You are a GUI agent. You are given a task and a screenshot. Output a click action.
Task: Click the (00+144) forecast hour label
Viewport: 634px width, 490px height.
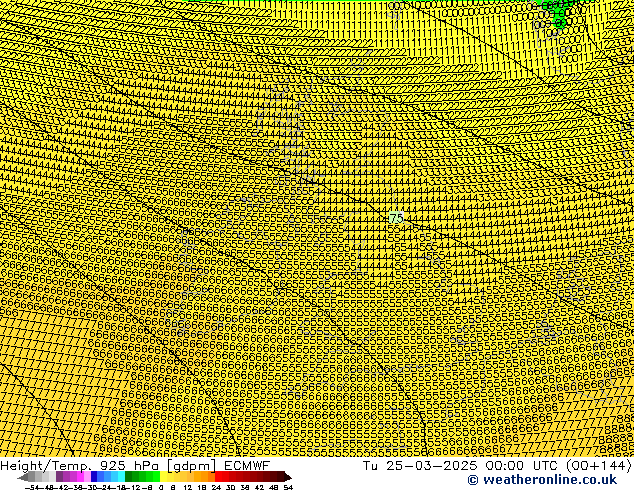click(598, 465)
